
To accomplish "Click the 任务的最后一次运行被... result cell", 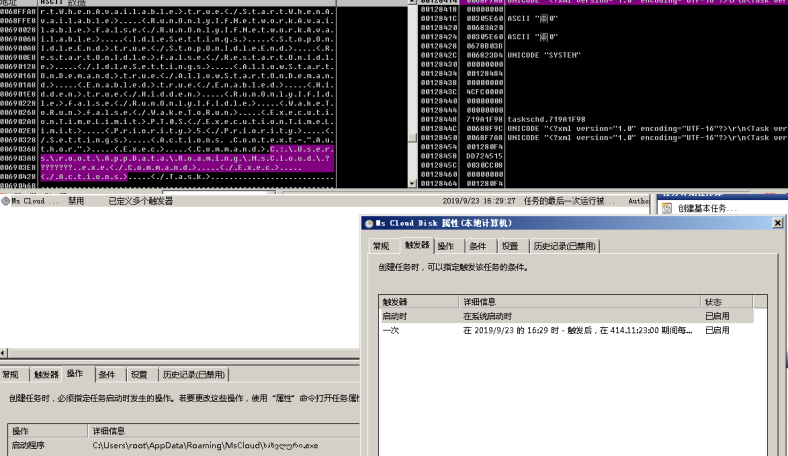I will click(569, 201).
